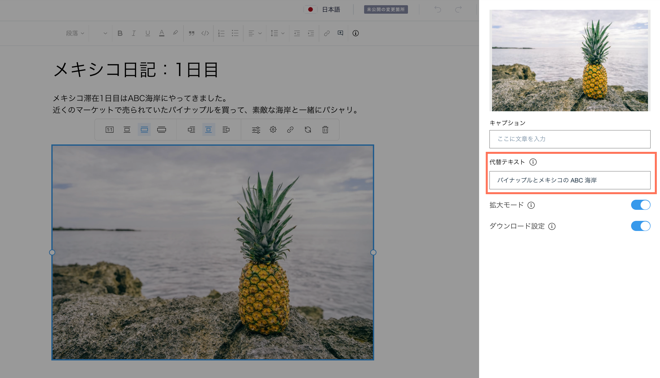Select the pineapple image in the editor
The height and width of the screenshot is (378, 660).
coord(213,253)
